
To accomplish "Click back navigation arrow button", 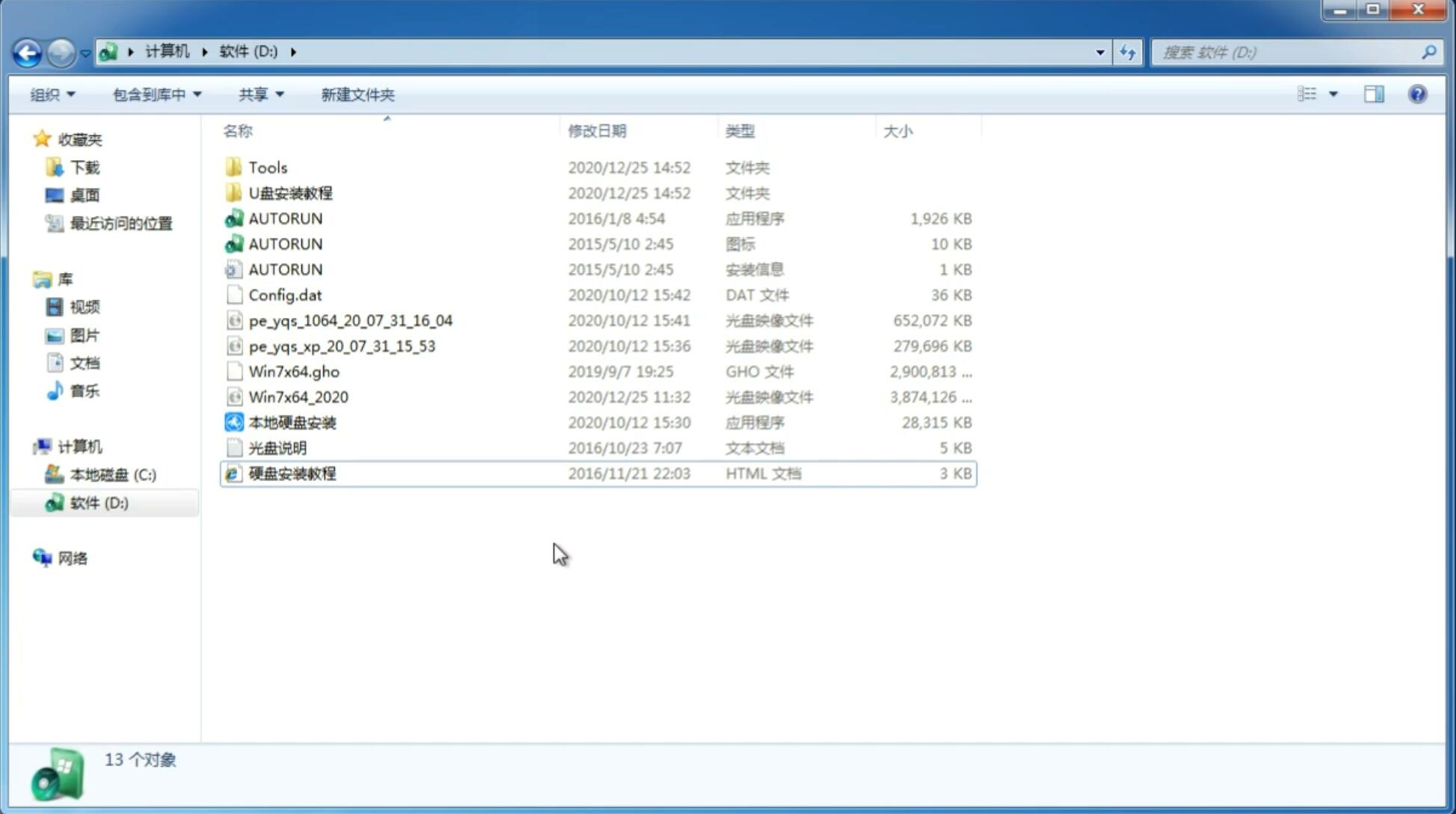I will [27, 52].
